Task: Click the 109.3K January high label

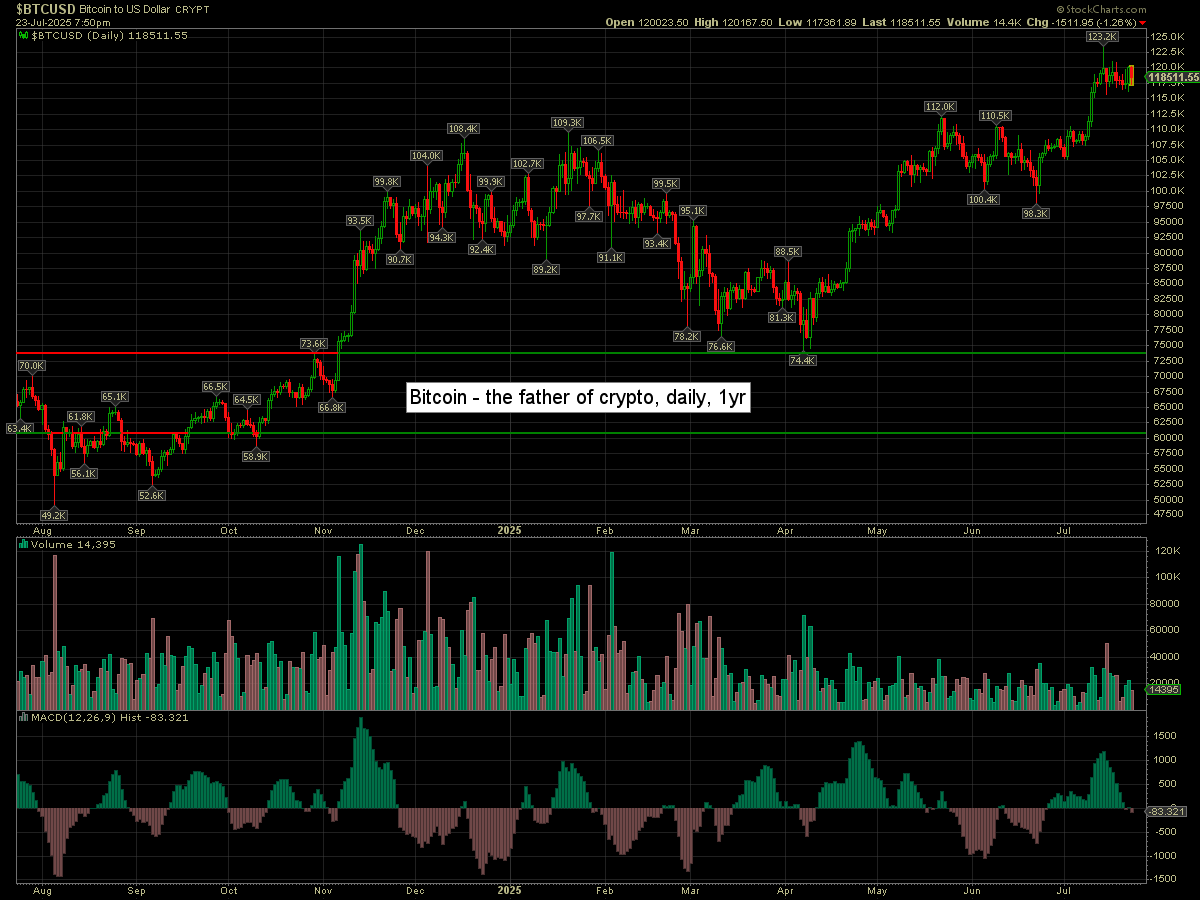Action: coord(566,123)
